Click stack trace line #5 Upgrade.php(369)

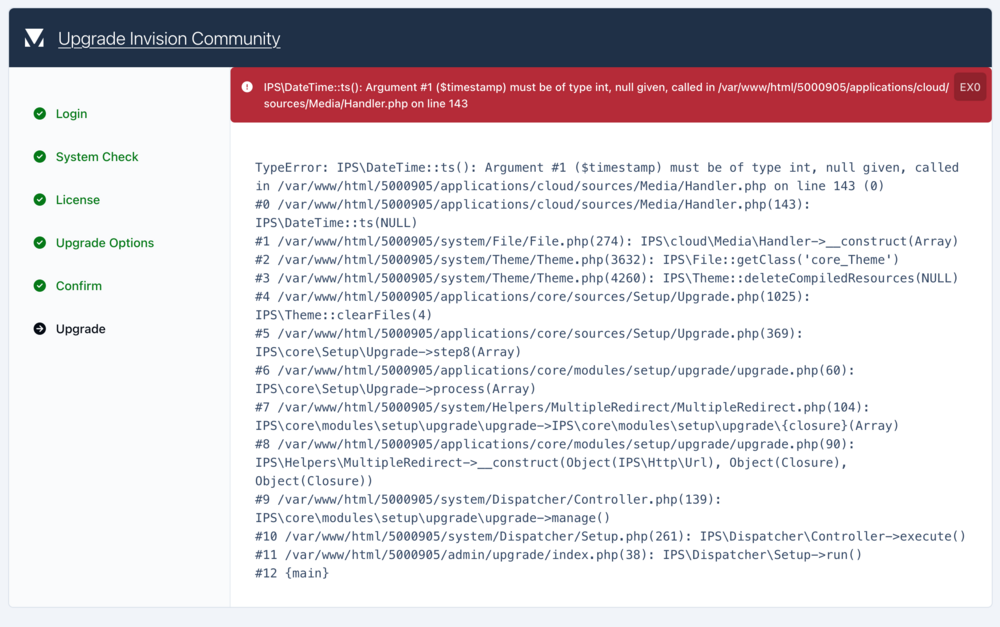point(529,334)
